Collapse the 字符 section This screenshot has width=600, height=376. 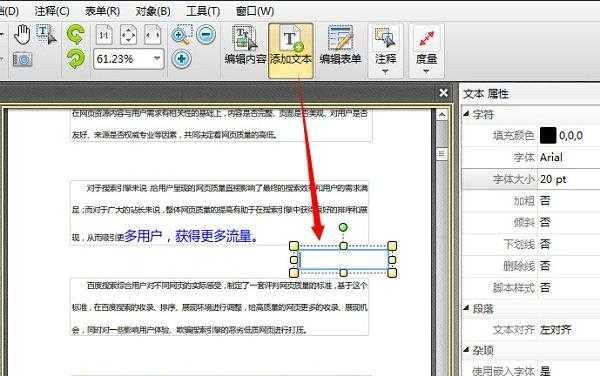click(x=466, y=114)
